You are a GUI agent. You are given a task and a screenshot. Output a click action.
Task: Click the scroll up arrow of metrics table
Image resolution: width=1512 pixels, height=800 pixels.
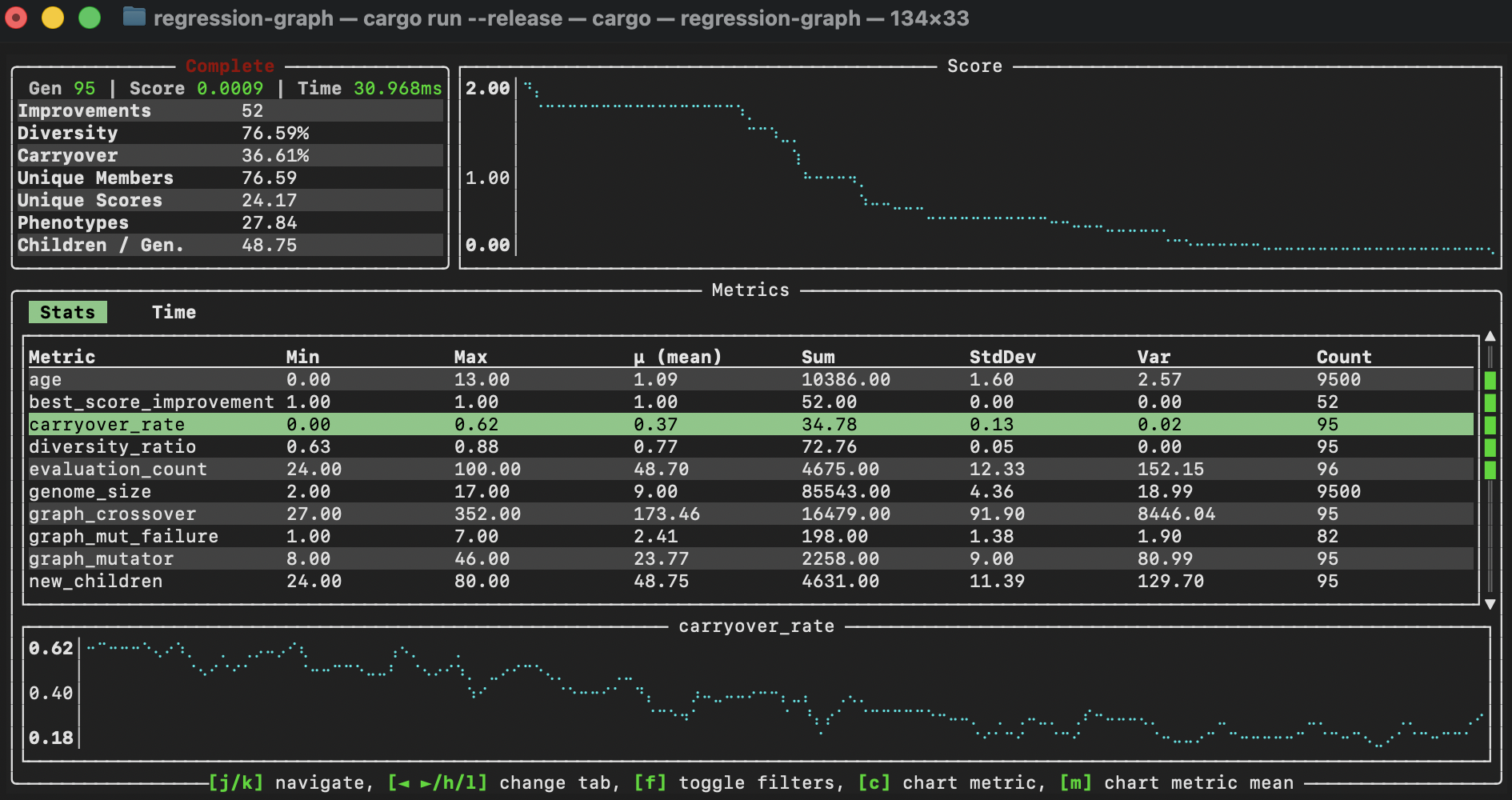1490,337
